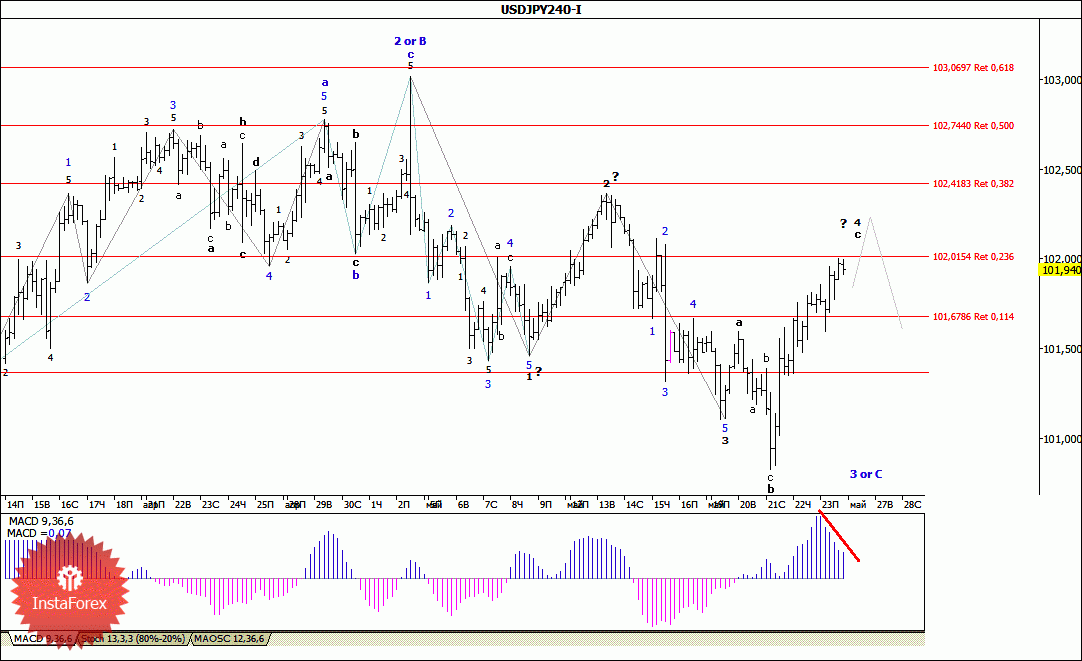Click the 22Ч date marker

(803, 504)
